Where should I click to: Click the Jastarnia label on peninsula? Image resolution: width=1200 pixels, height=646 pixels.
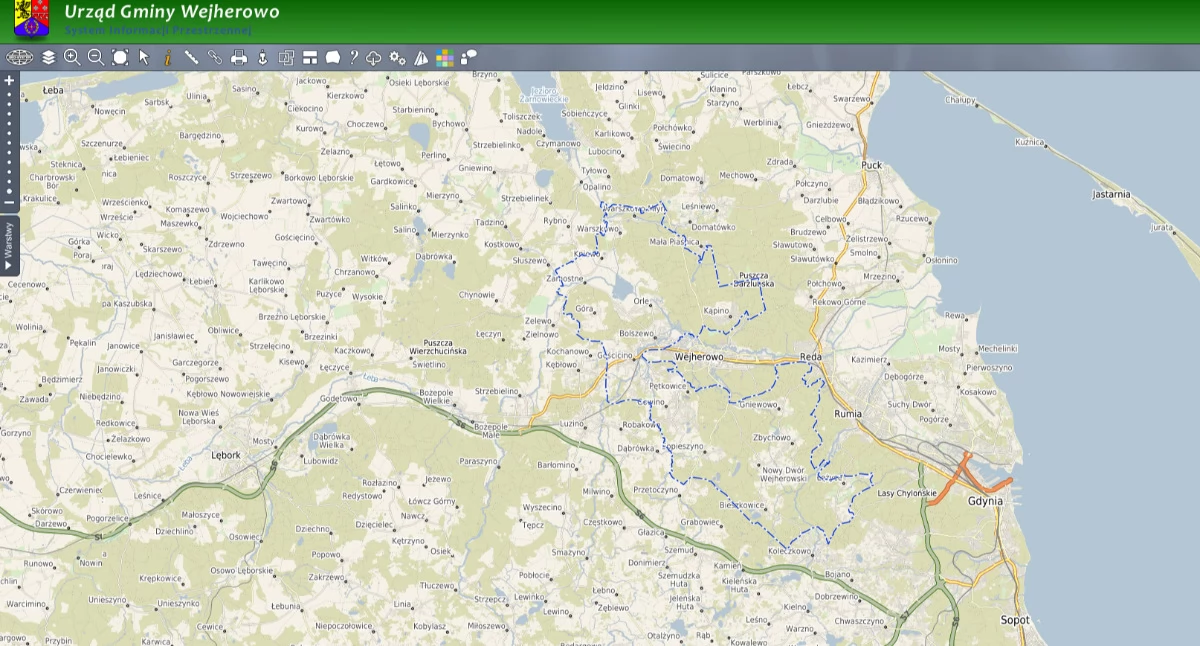(1112, 194)
